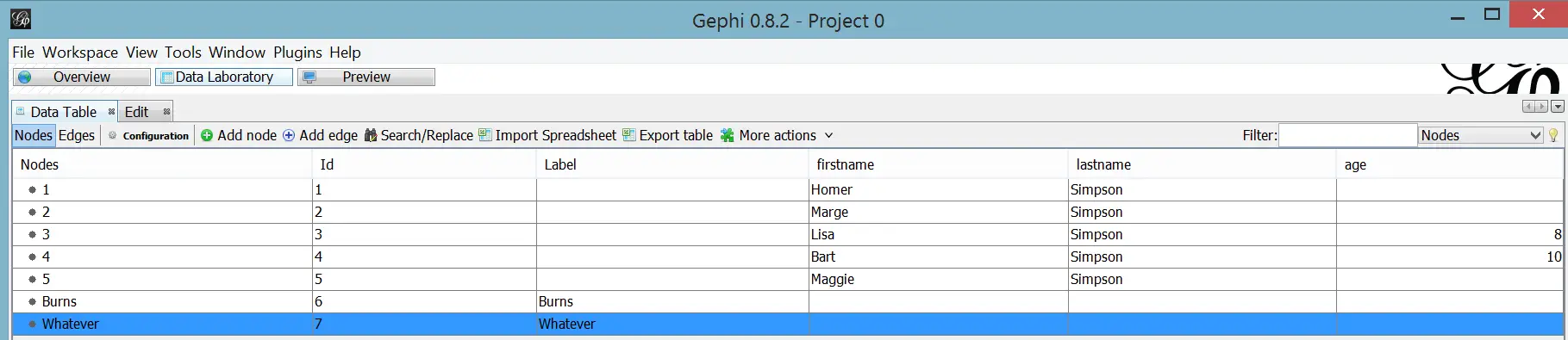The image size is (1568, 340).
Task: Click the Import Spreadsheet icon
Action: tap(485, 135)
